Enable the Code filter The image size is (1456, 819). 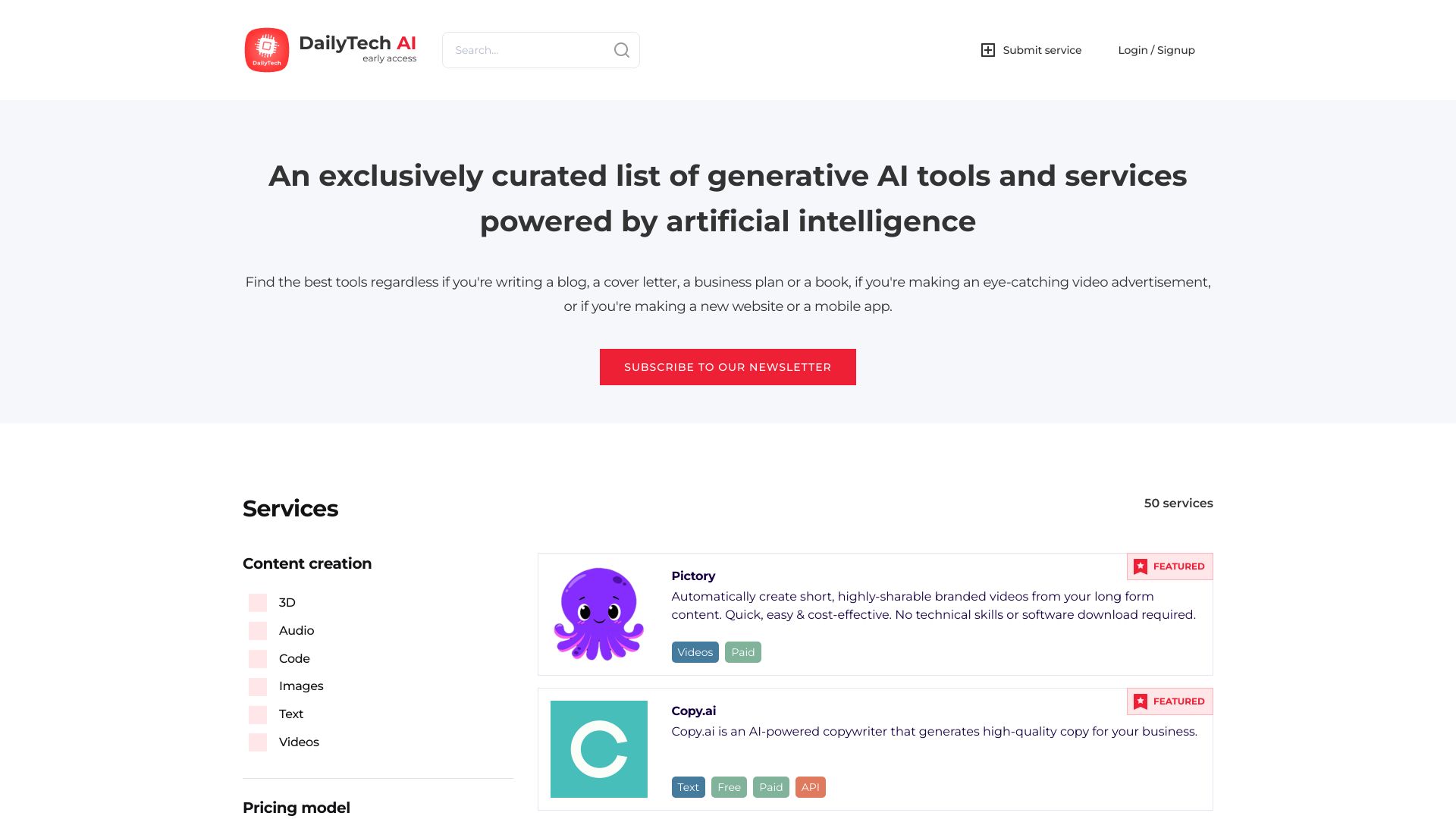pos(258,658)
